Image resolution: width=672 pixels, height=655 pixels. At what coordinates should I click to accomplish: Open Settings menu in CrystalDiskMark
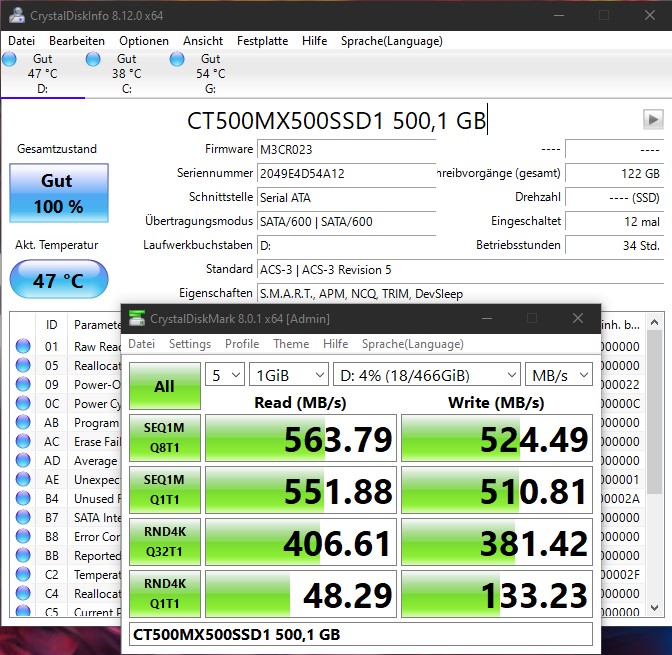[190, 344]
